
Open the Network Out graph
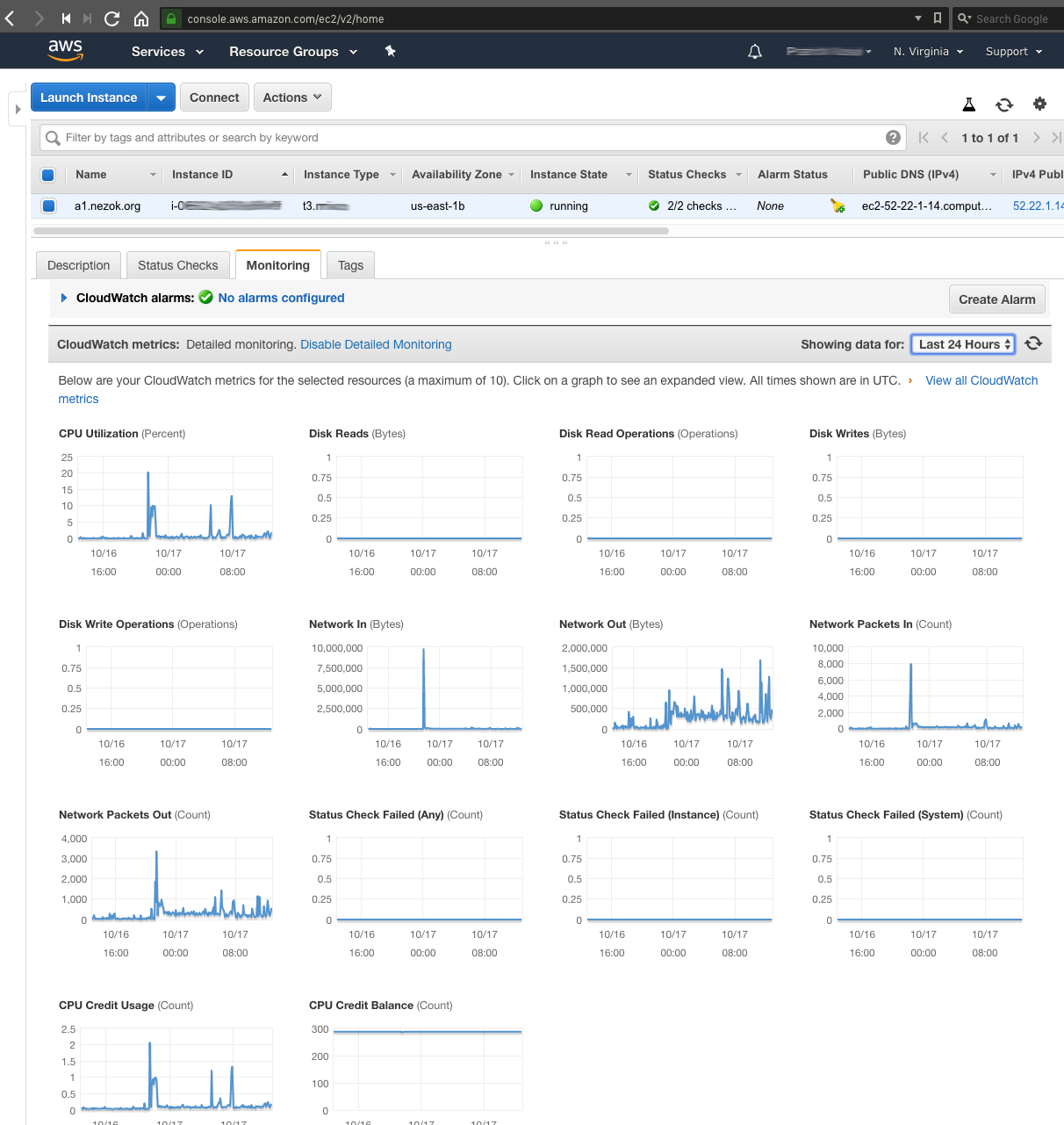(693, 689)
